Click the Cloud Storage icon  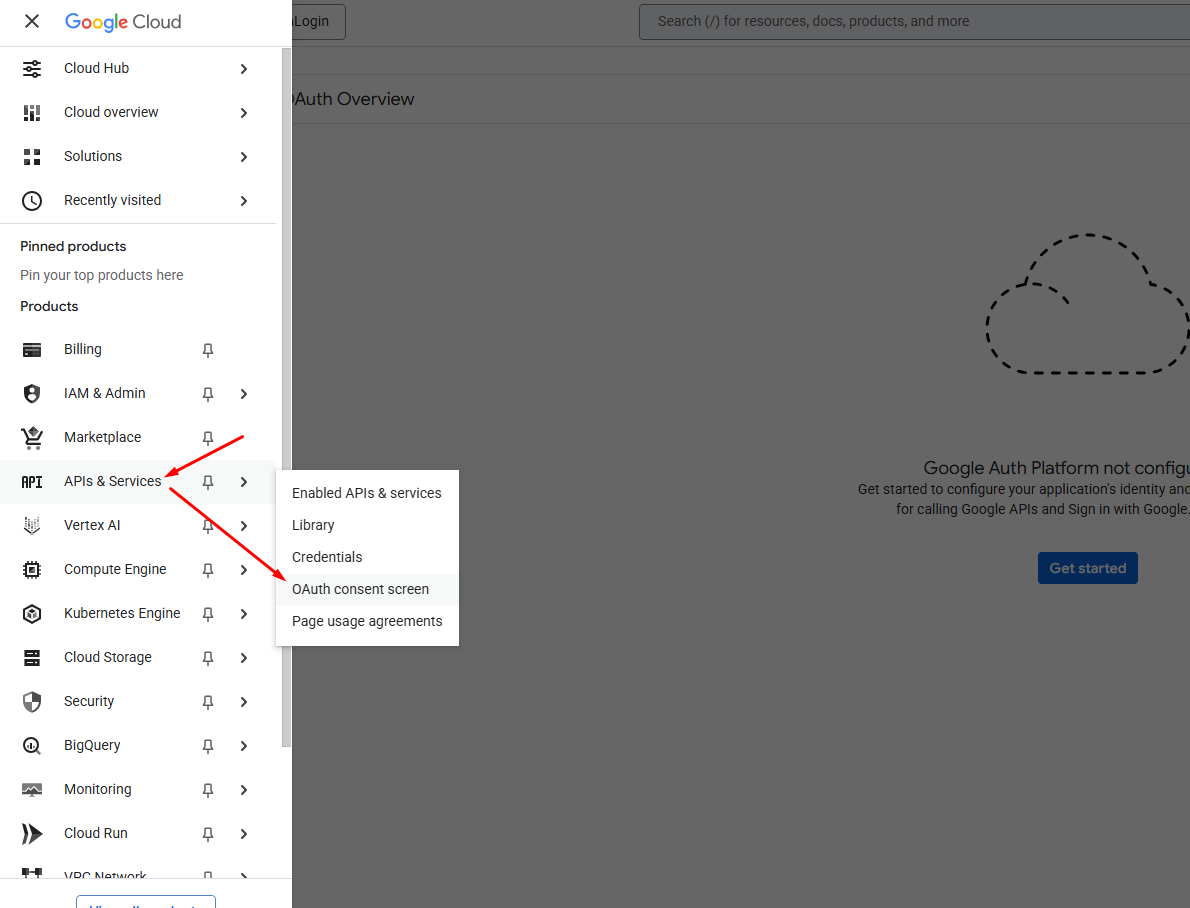(32, 657)
